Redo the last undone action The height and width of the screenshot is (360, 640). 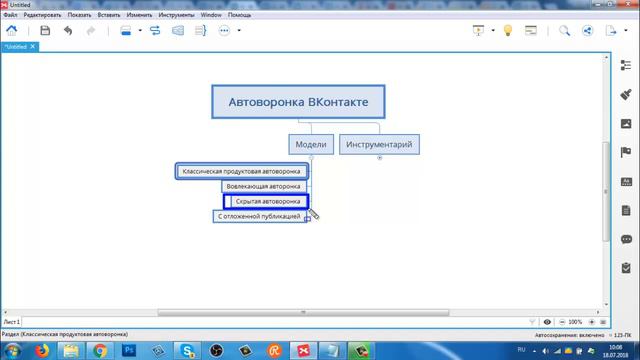(x=91, y=30)
